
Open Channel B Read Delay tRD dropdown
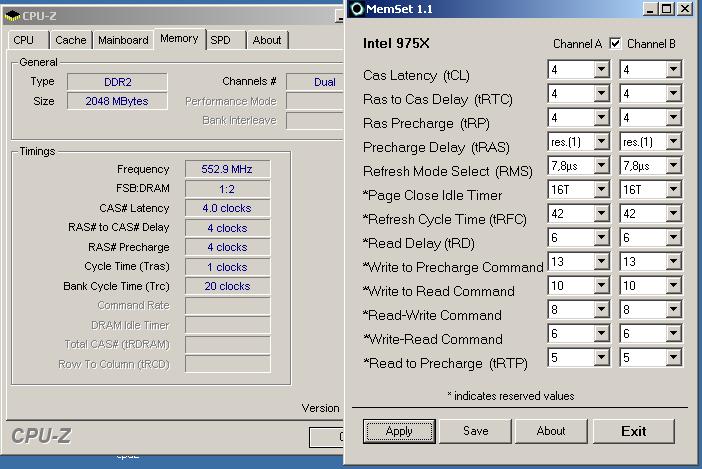click(x=673, y=238)
